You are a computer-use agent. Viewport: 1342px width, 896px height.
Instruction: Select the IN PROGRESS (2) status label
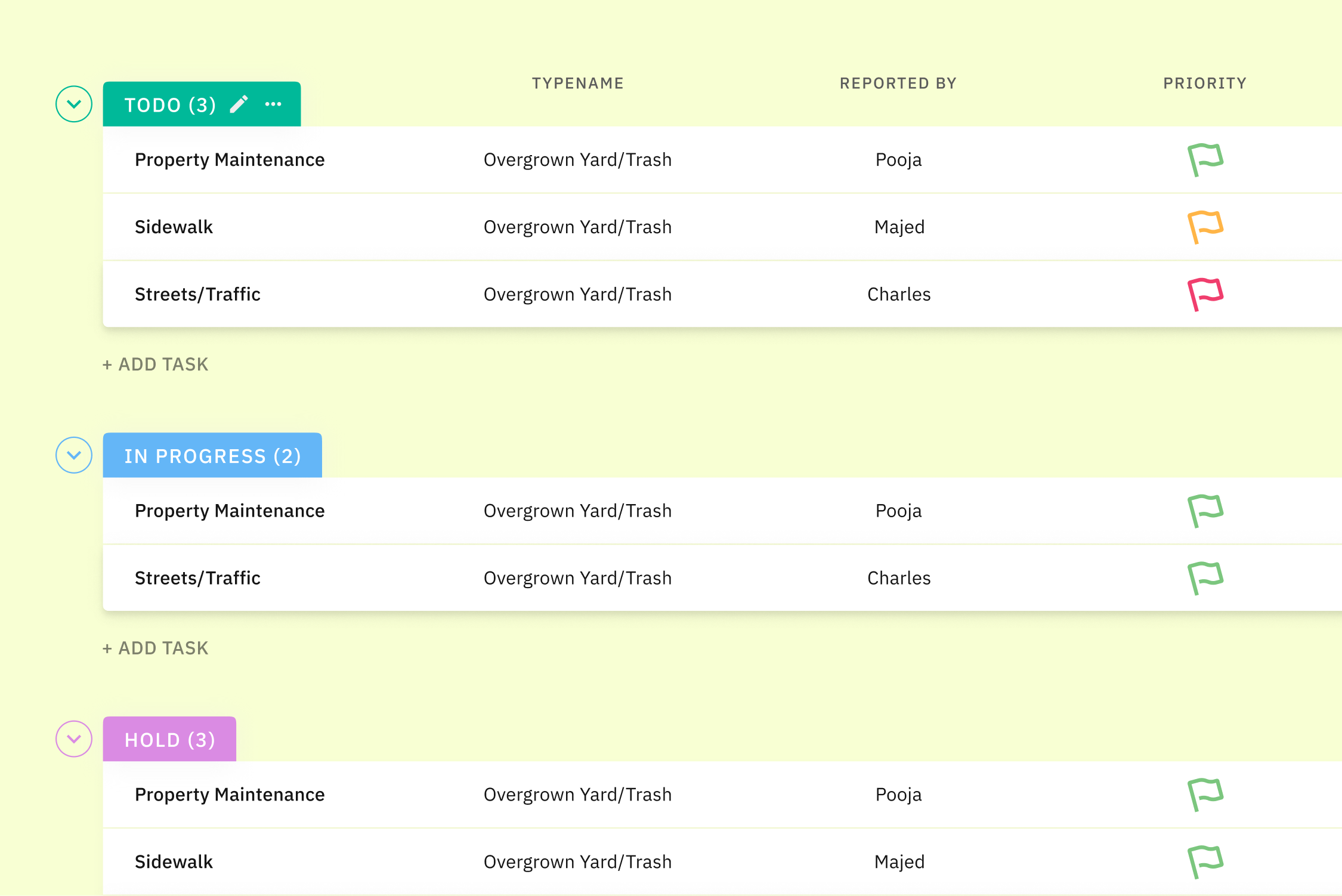point(212,456)
